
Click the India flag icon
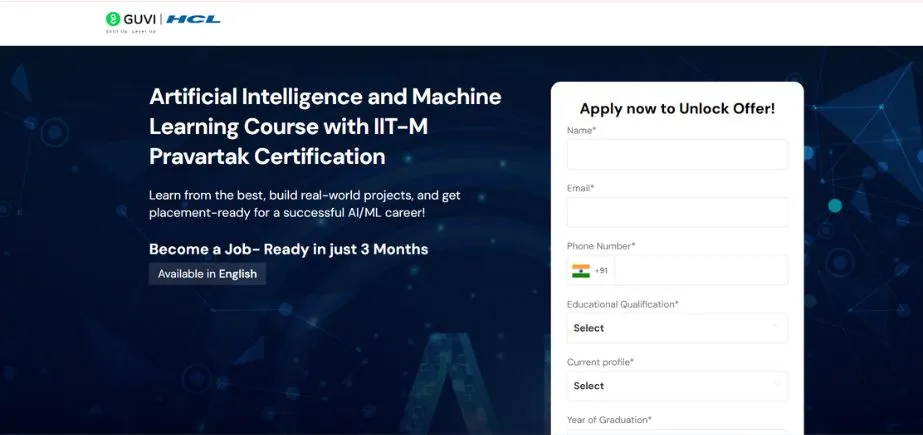coord(581,270)
